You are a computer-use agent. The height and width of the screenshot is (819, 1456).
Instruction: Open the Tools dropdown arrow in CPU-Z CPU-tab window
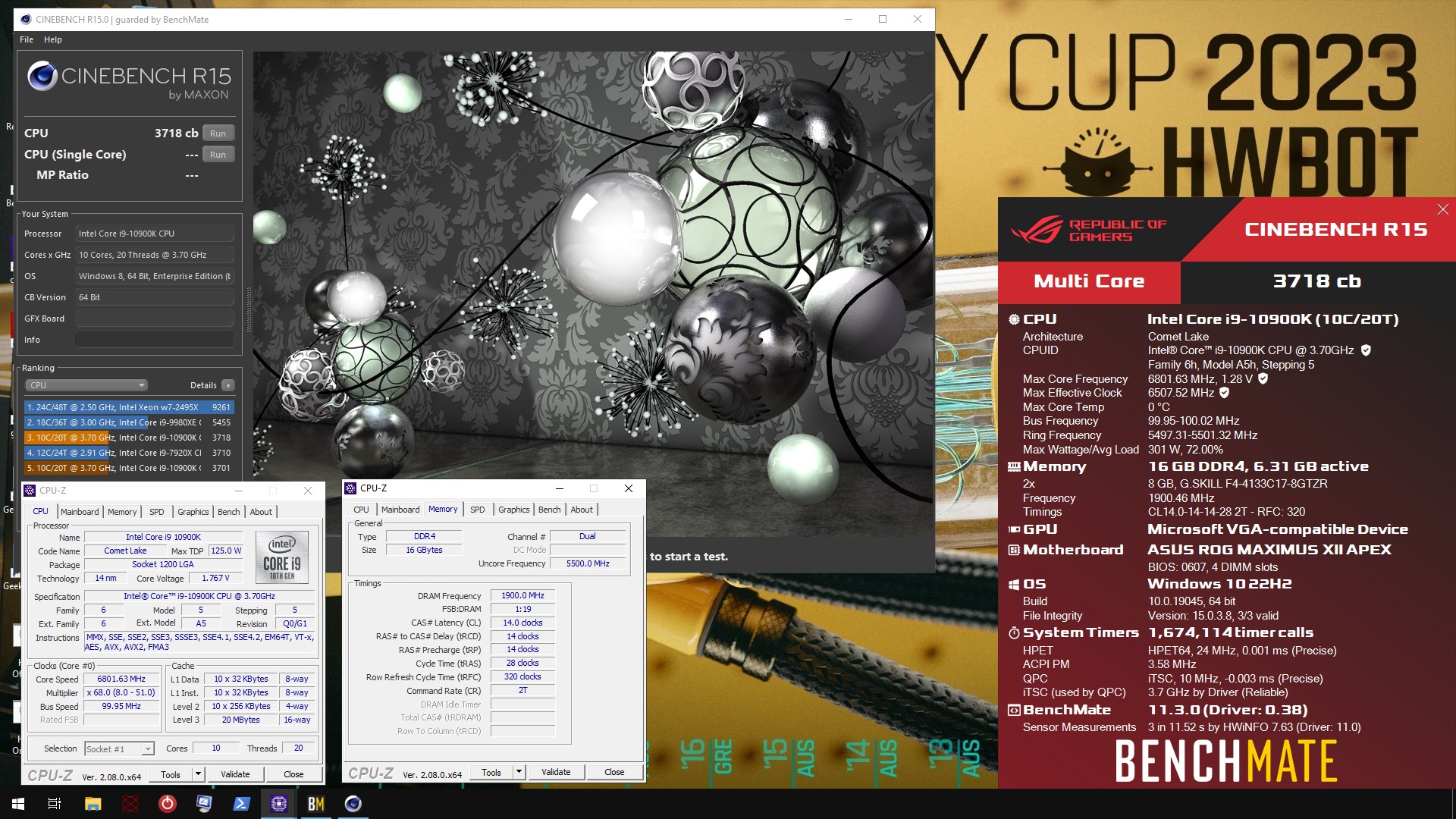click(198, 774)
